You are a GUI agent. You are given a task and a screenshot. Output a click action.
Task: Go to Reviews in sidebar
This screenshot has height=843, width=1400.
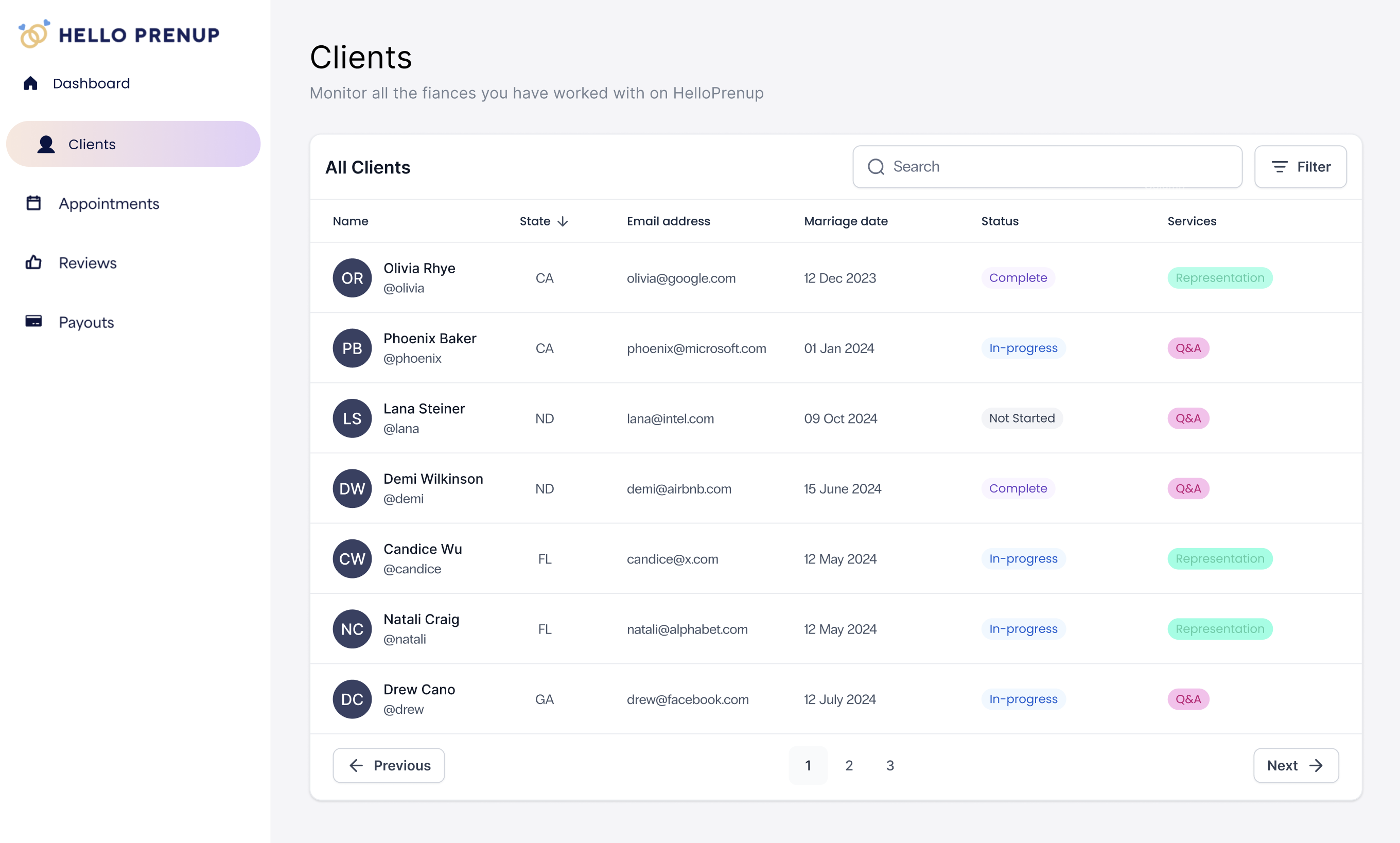point(87,263)
